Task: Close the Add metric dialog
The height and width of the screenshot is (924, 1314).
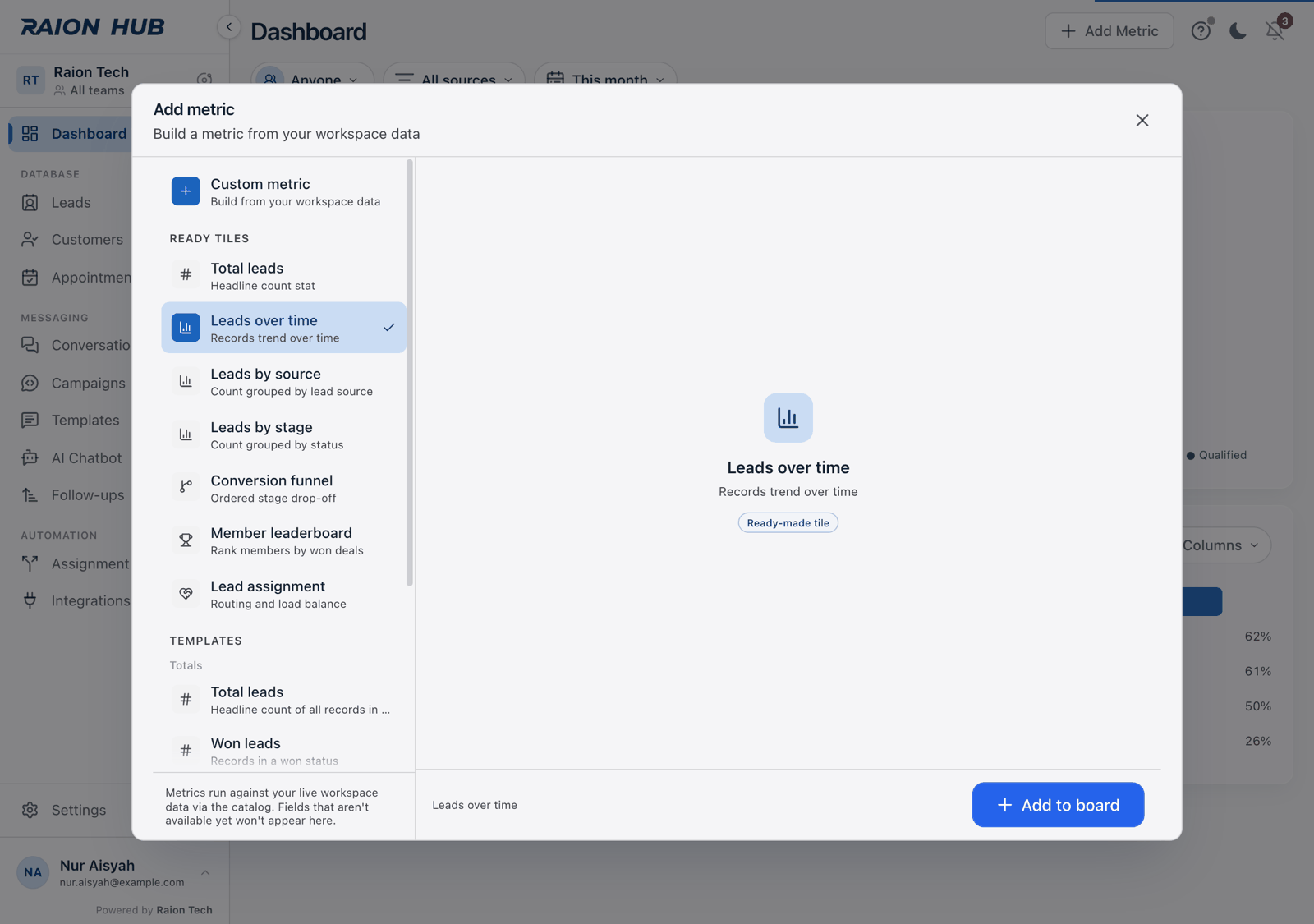Action: 1142,120
